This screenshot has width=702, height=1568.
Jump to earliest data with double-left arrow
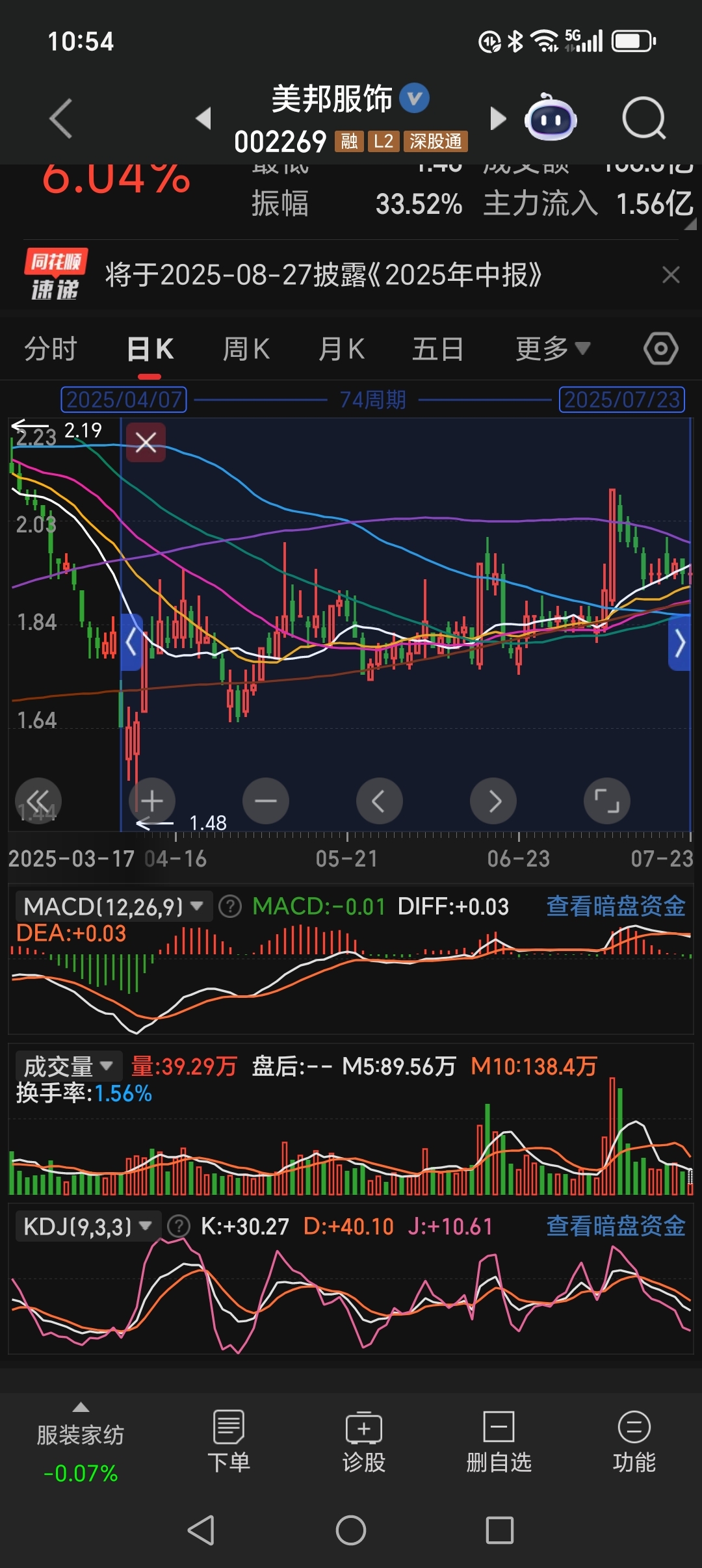(38, 801)
